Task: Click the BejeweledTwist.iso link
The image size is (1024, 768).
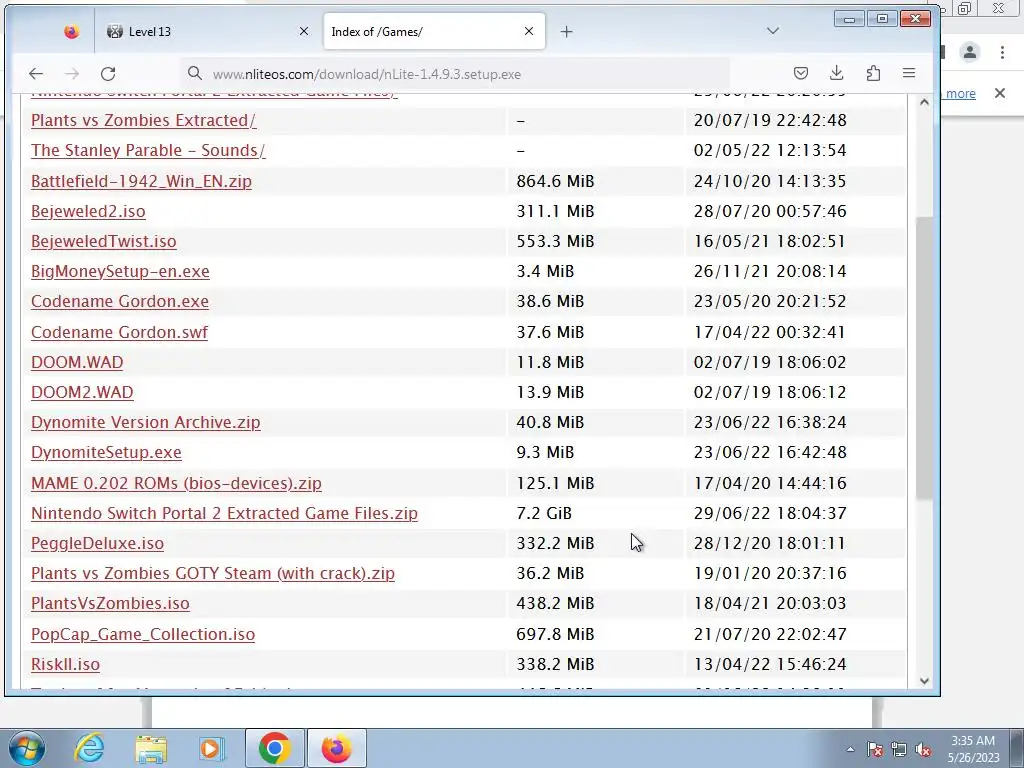Action: [104, 241]
